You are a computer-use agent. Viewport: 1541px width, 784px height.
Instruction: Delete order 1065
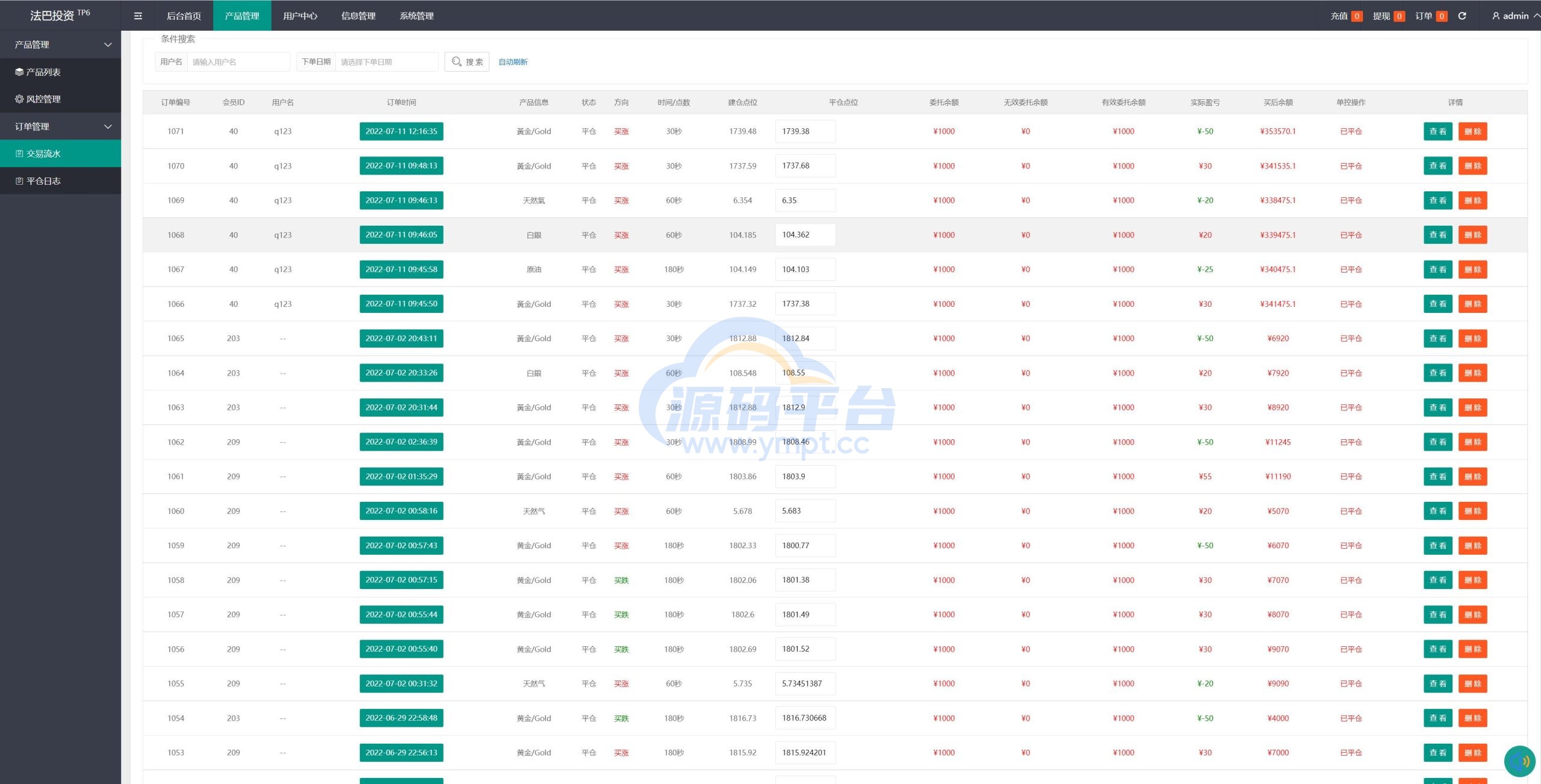point(1472,338)
